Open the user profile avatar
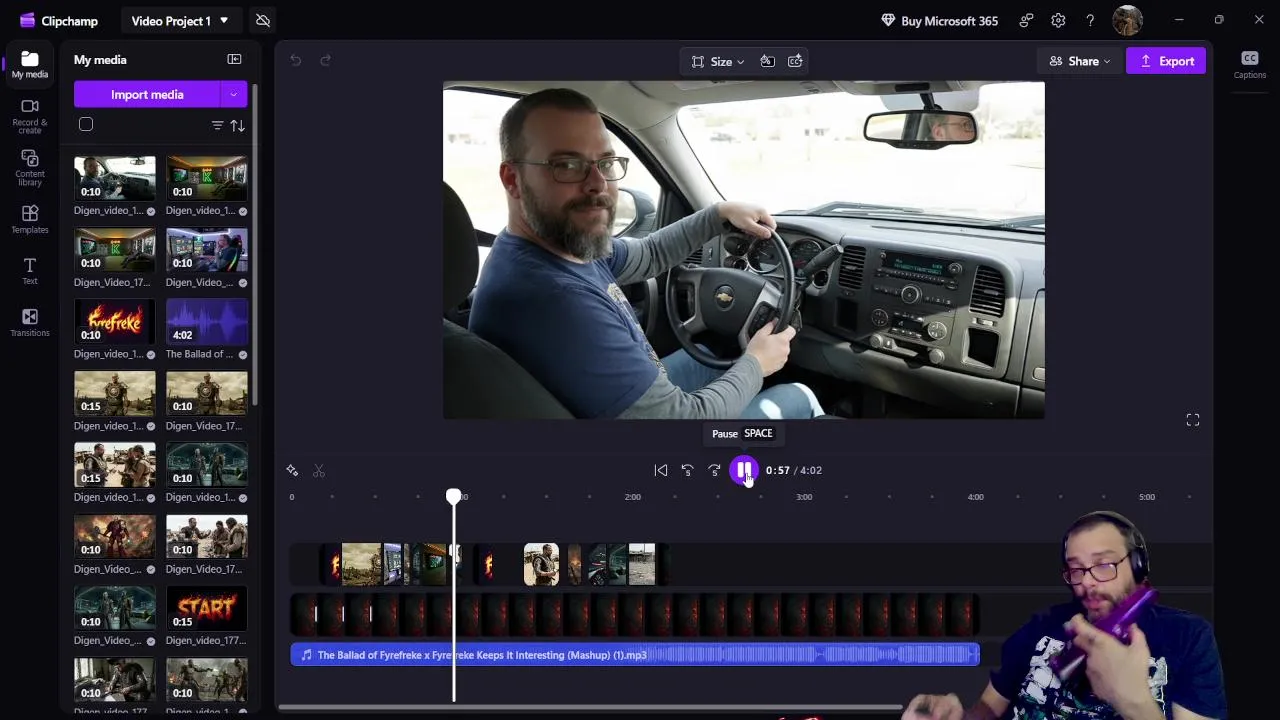1280x720 pixels. pyautogui.click(x=1127, y=20)
